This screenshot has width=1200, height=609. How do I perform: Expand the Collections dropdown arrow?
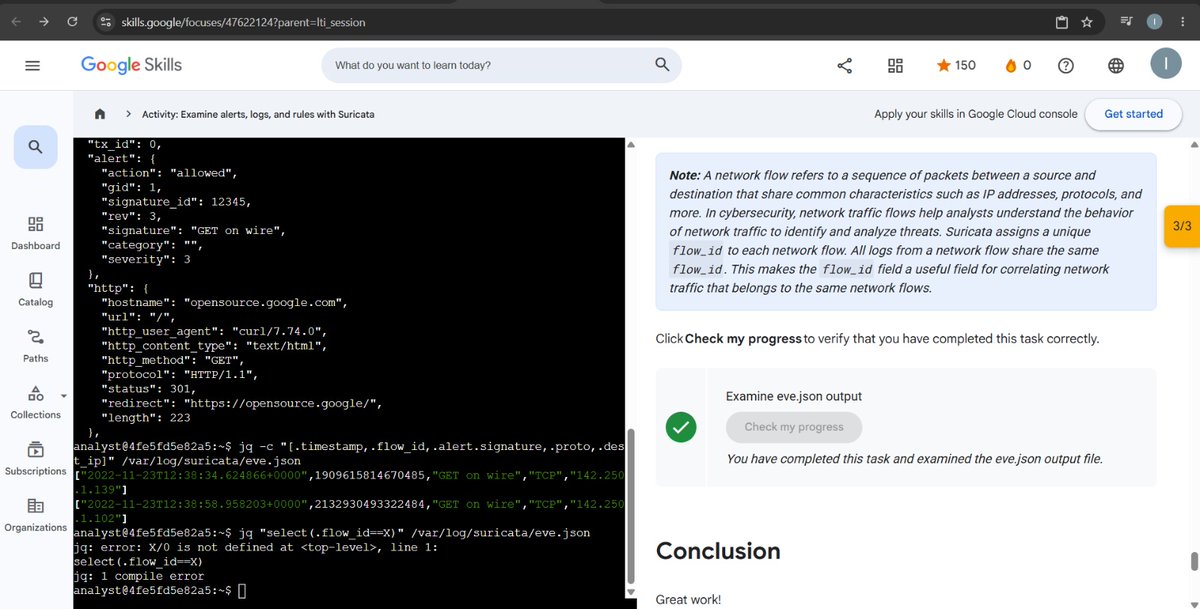(63, 394)
